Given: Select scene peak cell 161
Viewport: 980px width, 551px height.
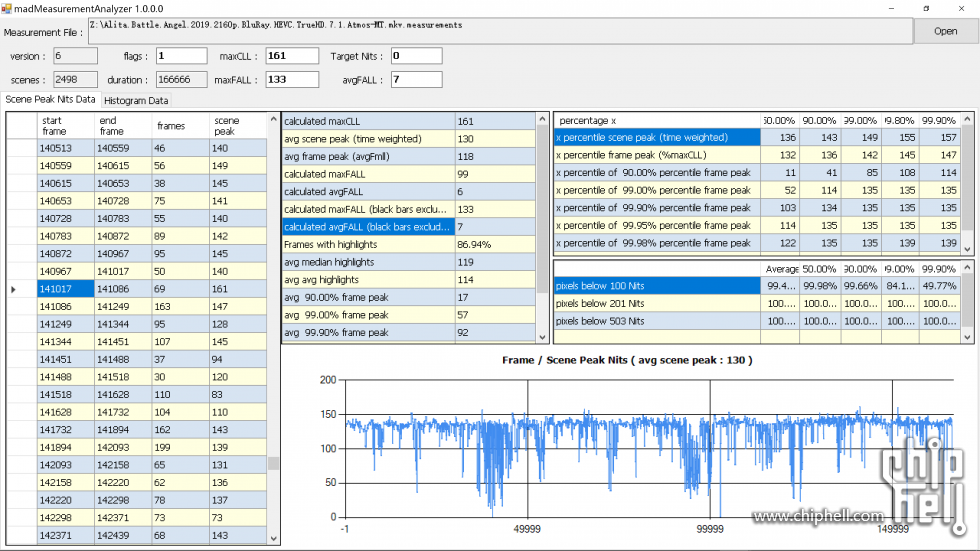Looking at the screenshot, I should click(x=238, y=289).
